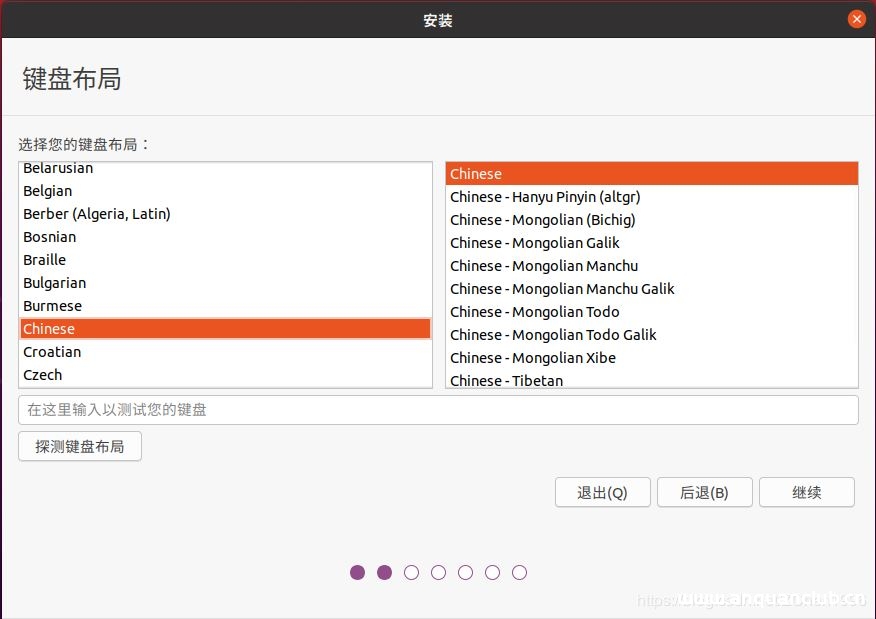Select Chinese - Mongolian (Bichig) variant

[x=540, y=219]
